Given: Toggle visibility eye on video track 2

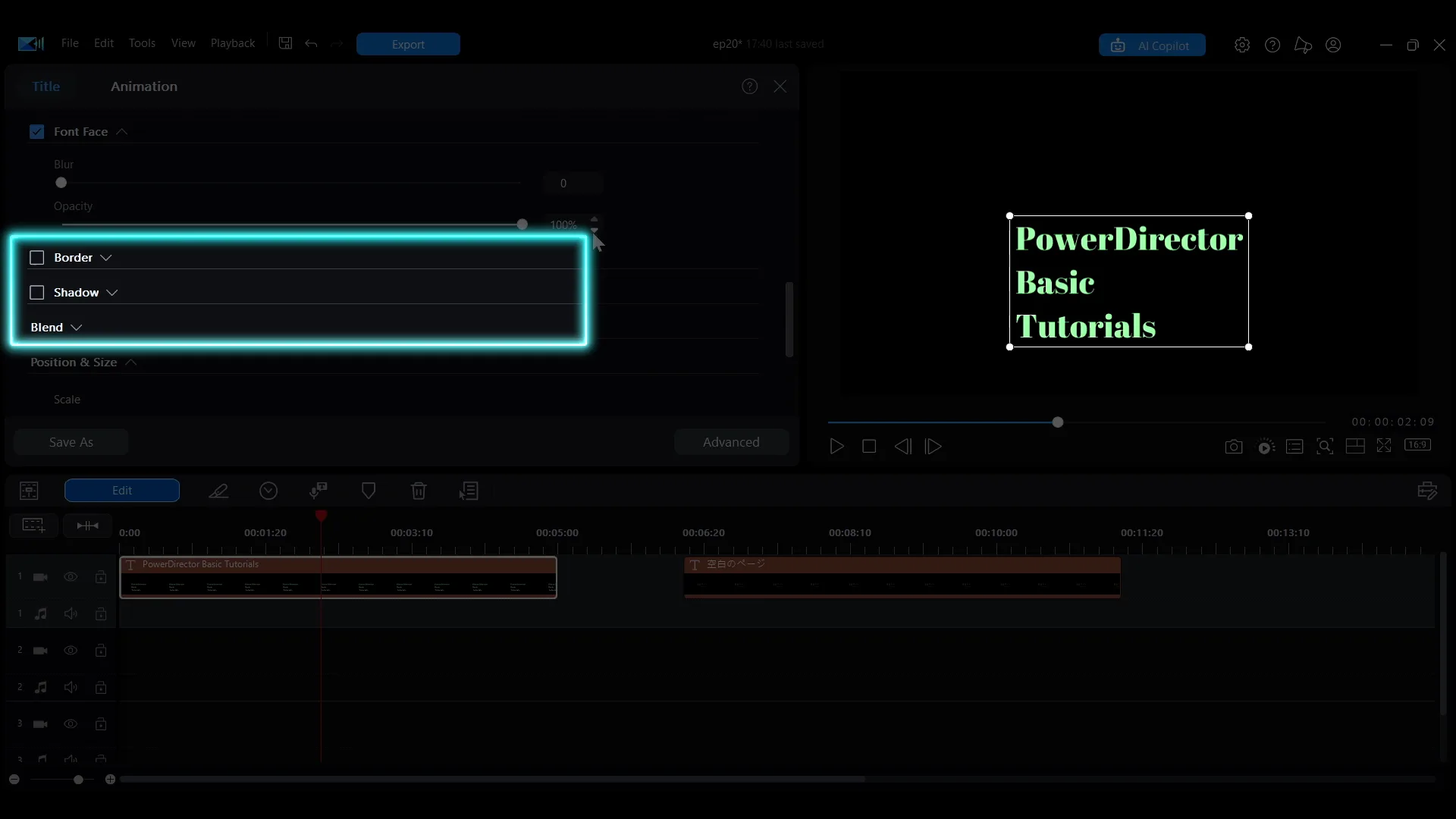Looking at the screenshot, I should pyautogui.click(x=71, y=651).
